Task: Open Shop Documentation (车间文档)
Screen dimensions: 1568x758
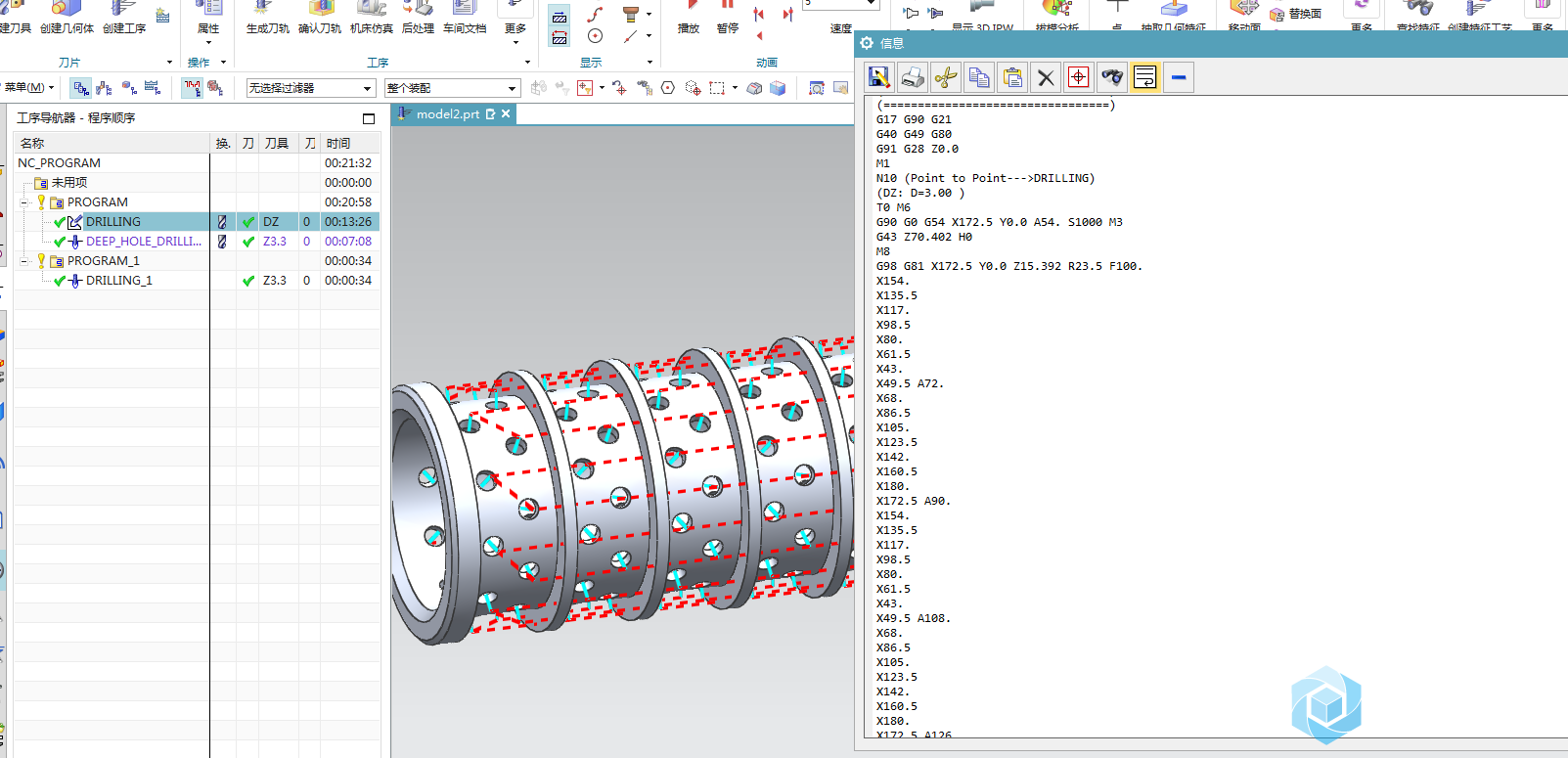Action: pyautogui.click(x=465, y=18)
